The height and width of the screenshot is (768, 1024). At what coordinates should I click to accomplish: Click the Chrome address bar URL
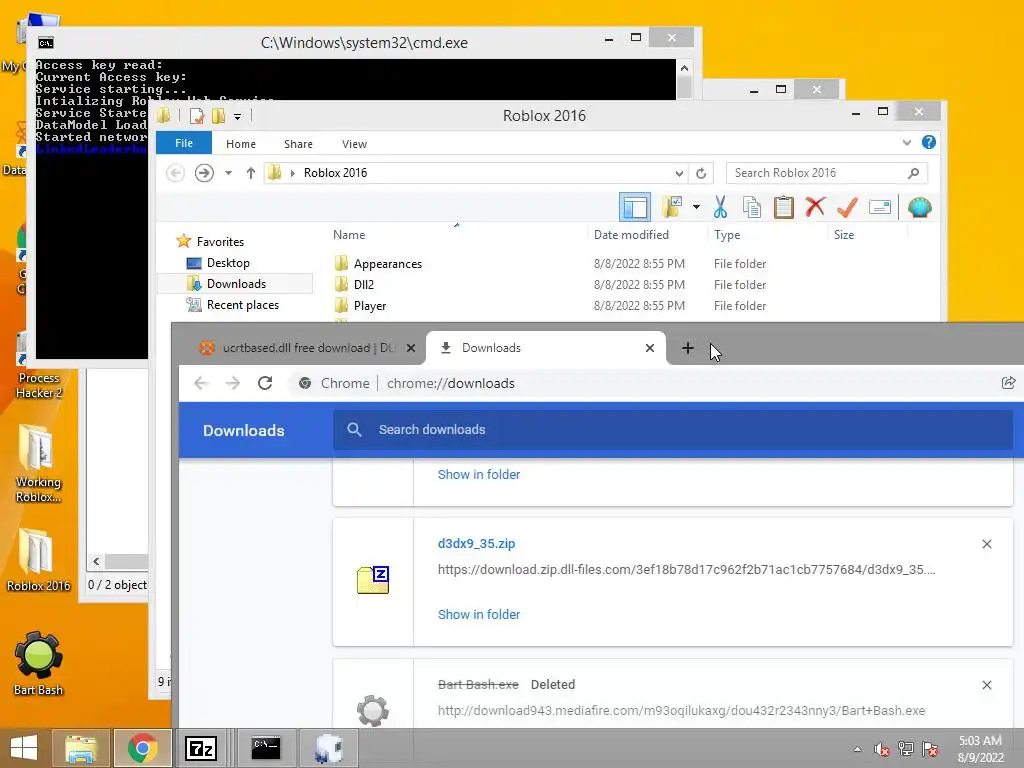point(451,383)
